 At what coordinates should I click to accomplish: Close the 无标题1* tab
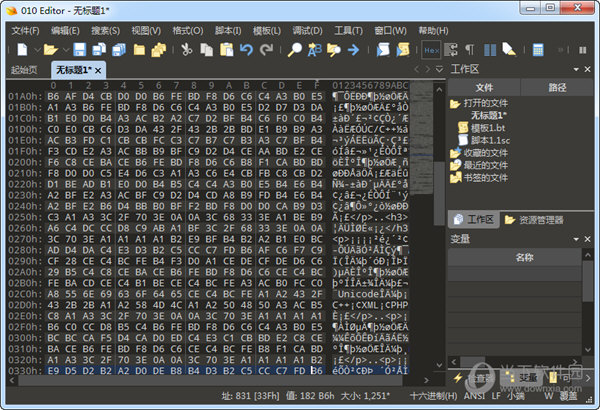(x=98, y=70)
